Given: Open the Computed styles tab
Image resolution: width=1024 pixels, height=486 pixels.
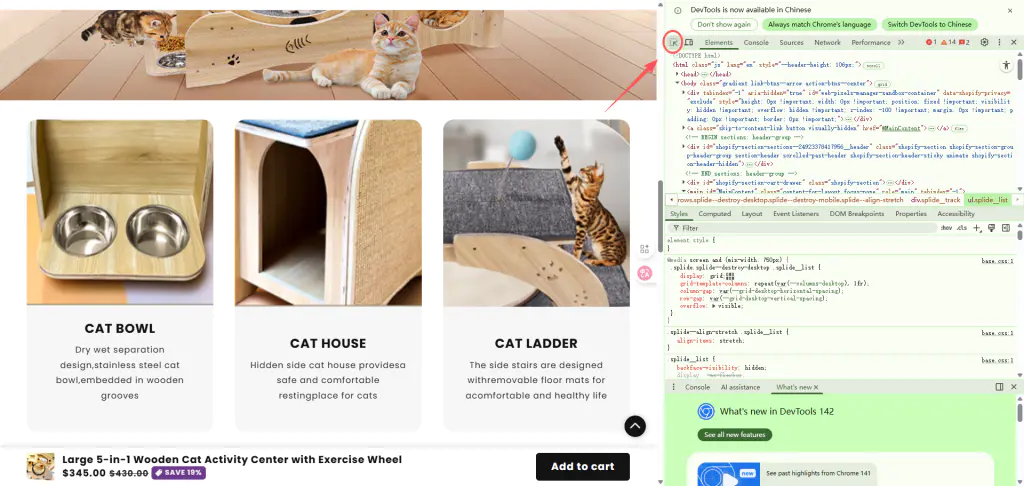Looking at the screenshot, I should [x=714, y=214].
